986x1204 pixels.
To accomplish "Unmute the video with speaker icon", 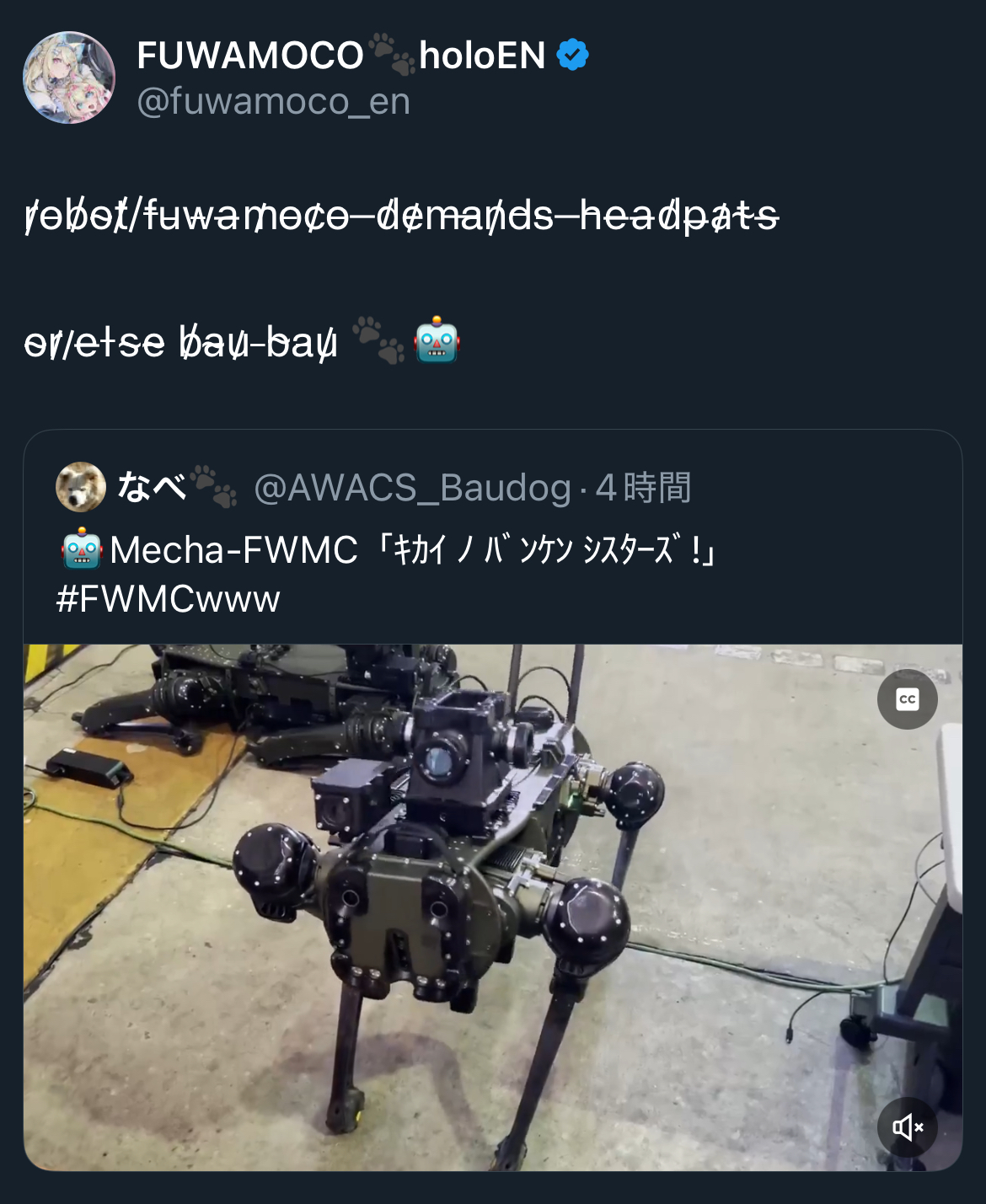I will pyautogui.click(x=908, y=1126).
